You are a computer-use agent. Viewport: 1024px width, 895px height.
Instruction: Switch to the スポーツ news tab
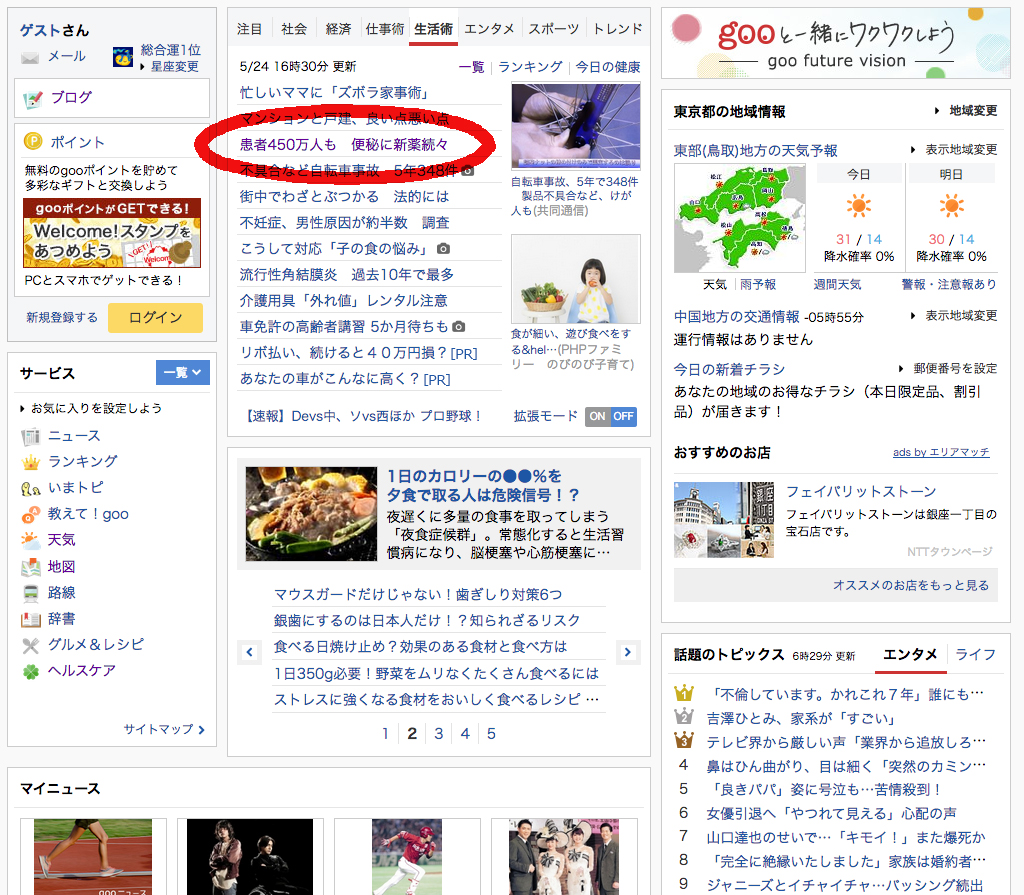click(x=553, y=29)
